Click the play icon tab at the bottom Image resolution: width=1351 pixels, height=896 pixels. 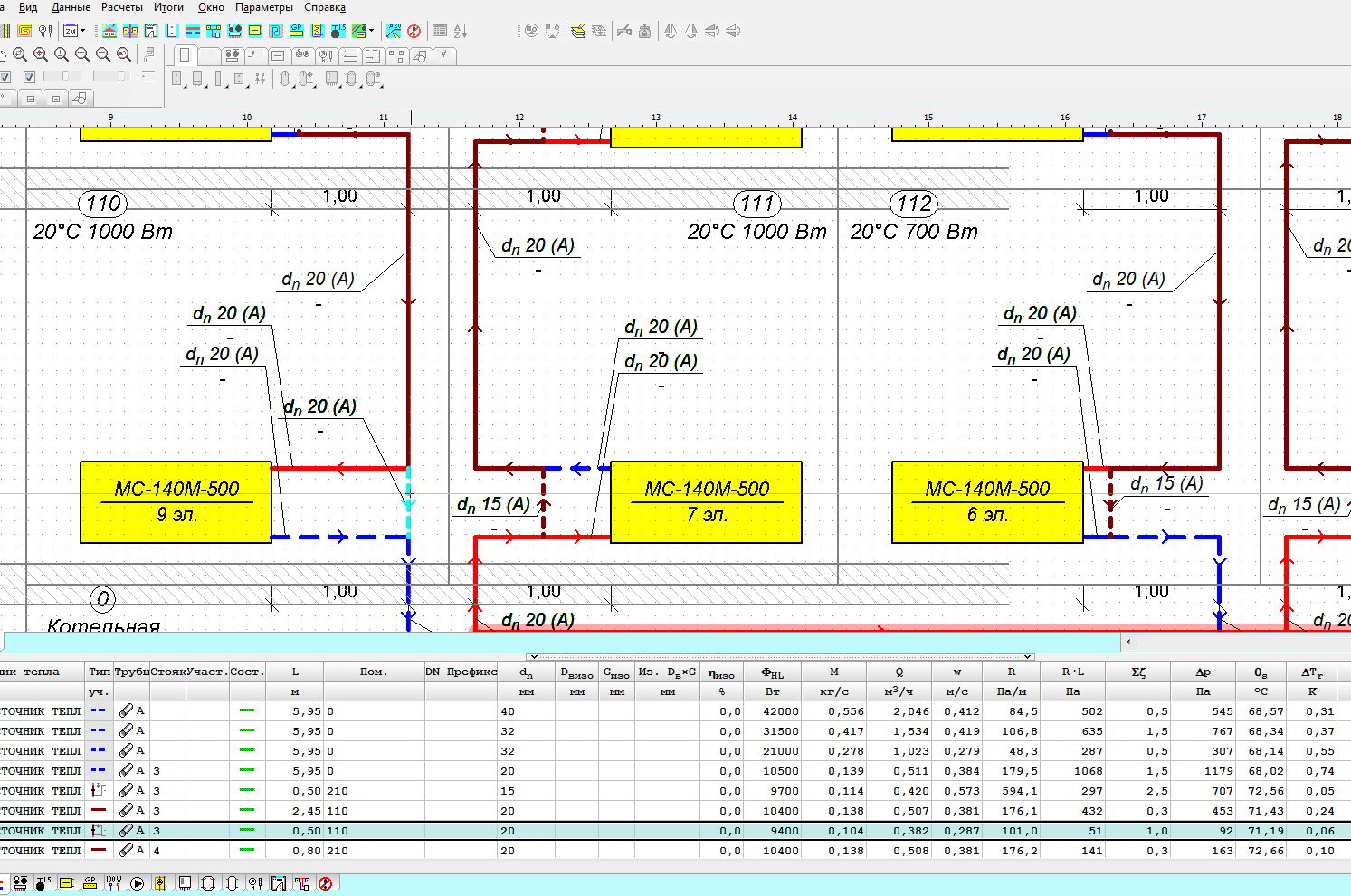[138, 883]
